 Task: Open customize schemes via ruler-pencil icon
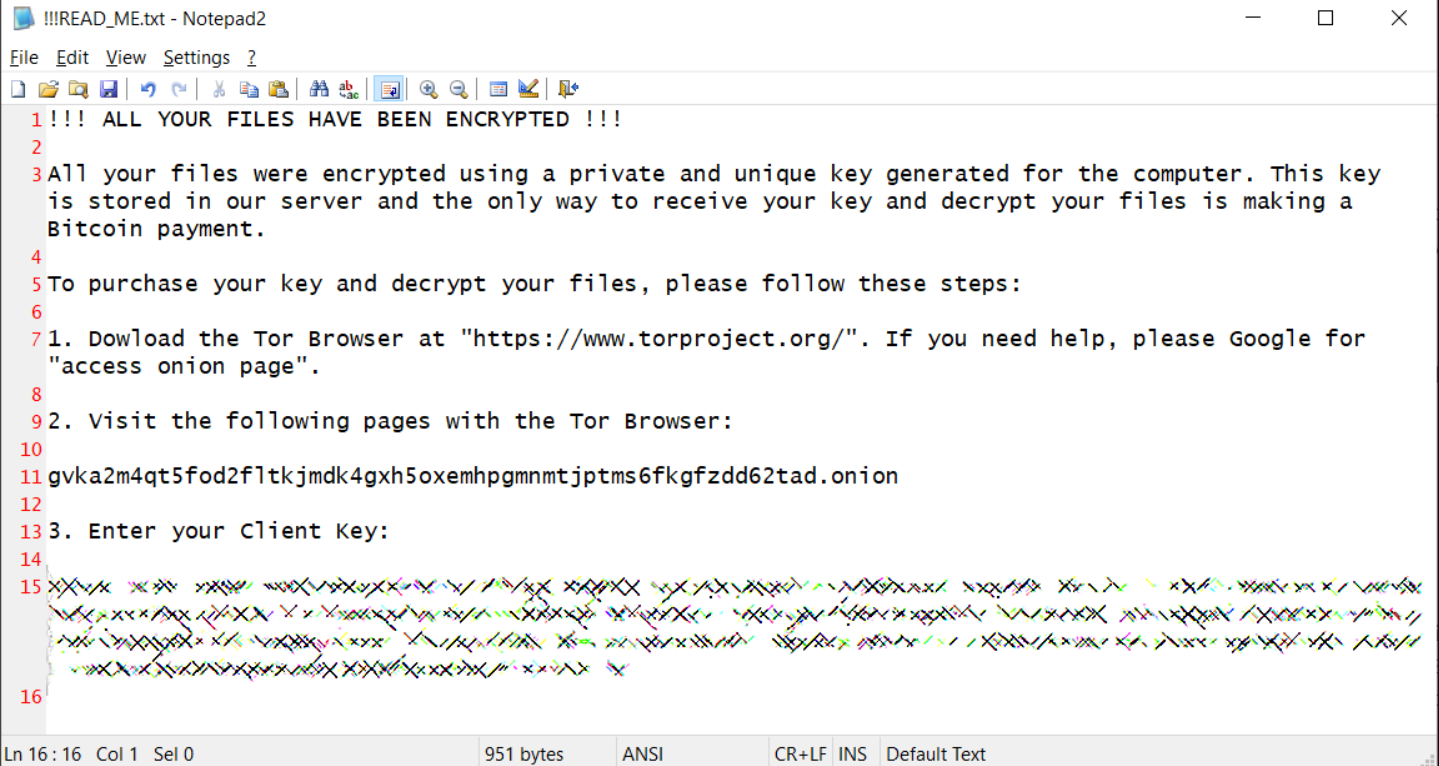(x=529, y=90)
